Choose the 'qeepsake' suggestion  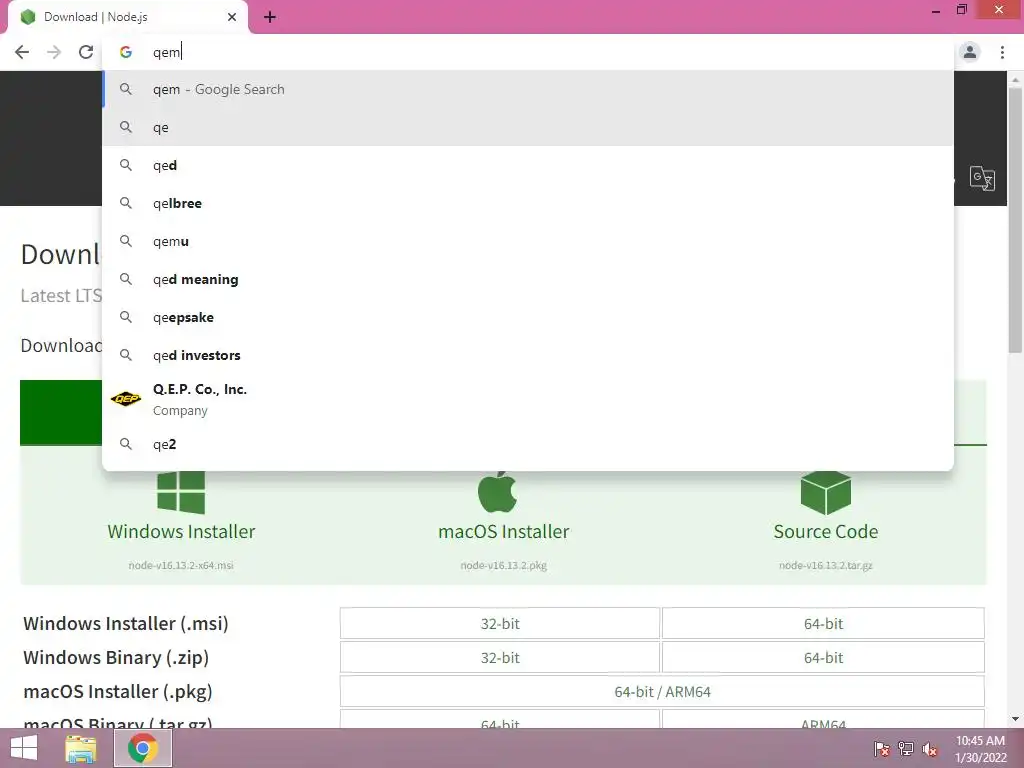point(528,317)
